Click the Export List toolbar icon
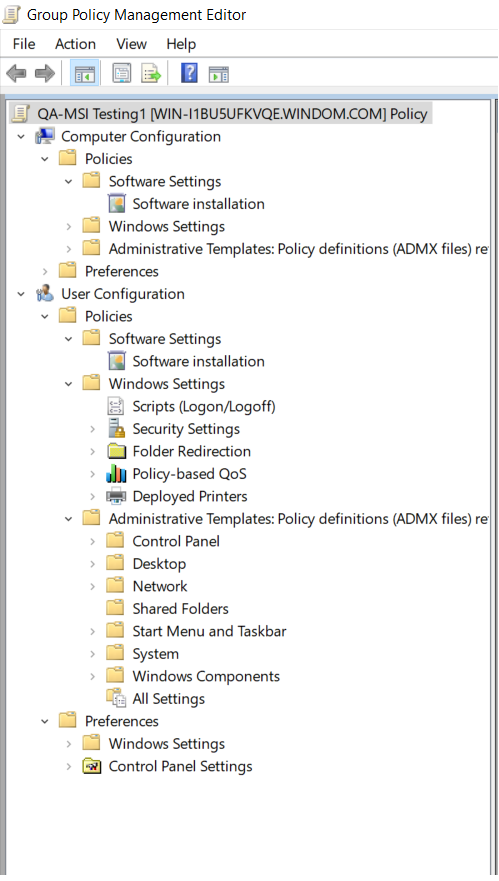The width and height of the screenshot is (499, 881). pos(151,74)
